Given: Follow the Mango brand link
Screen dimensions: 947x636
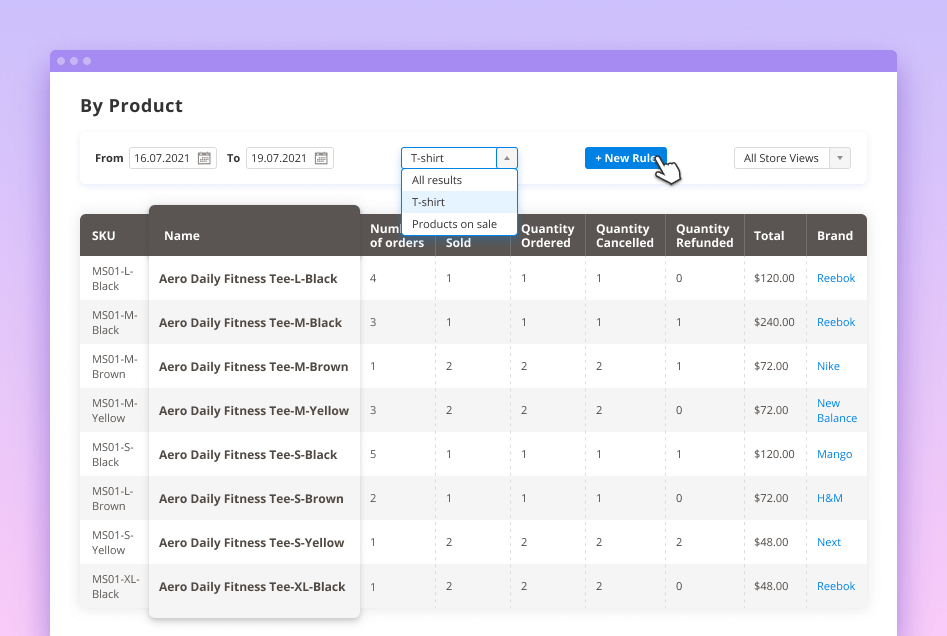Looking at the screenshot, I should pos(834,454).
